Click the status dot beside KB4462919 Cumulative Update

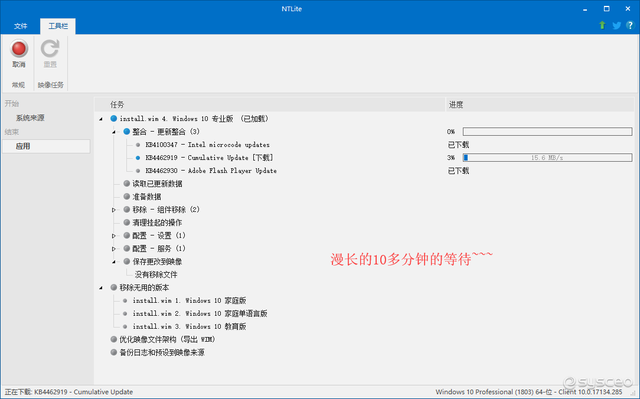(138, 157)
